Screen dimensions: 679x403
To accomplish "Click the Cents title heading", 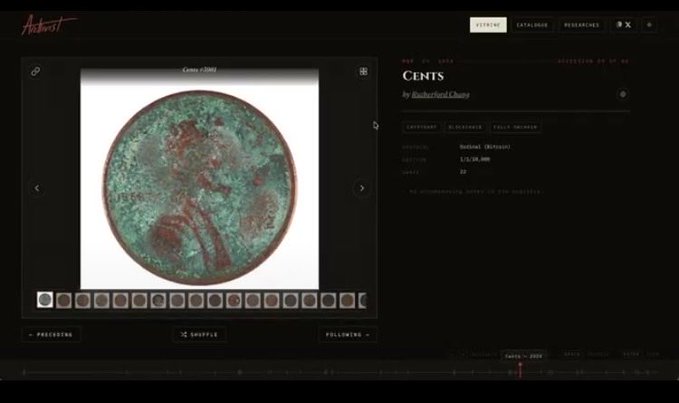I will [x=423, y=76].
